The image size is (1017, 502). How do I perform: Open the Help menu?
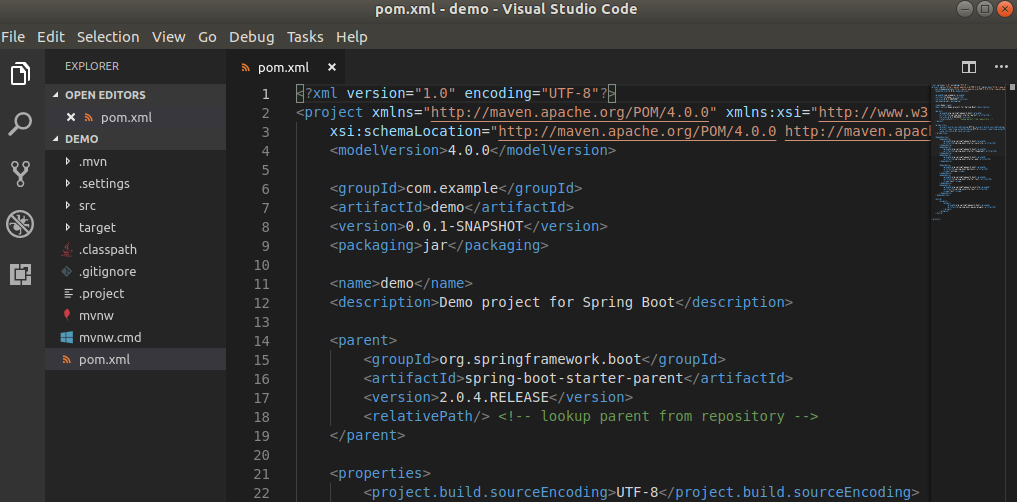coord(352,37)
